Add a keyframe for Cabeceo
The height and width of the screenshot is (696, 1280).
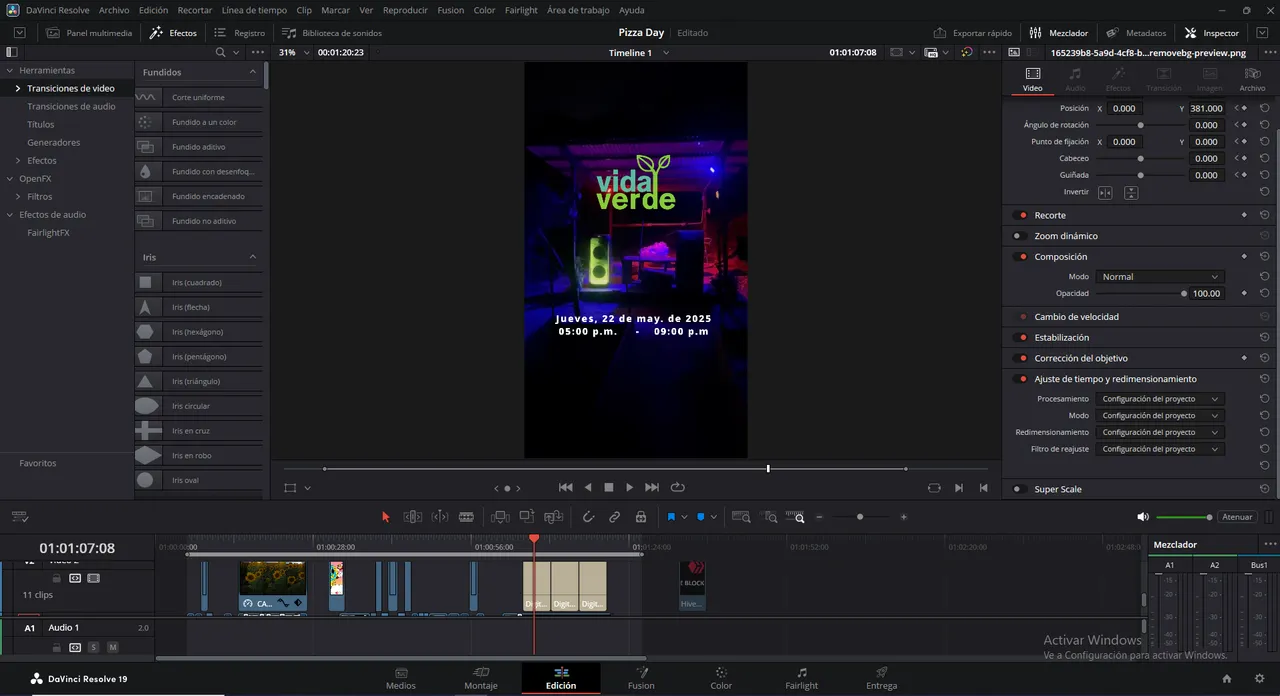[x=1244, y=158]
